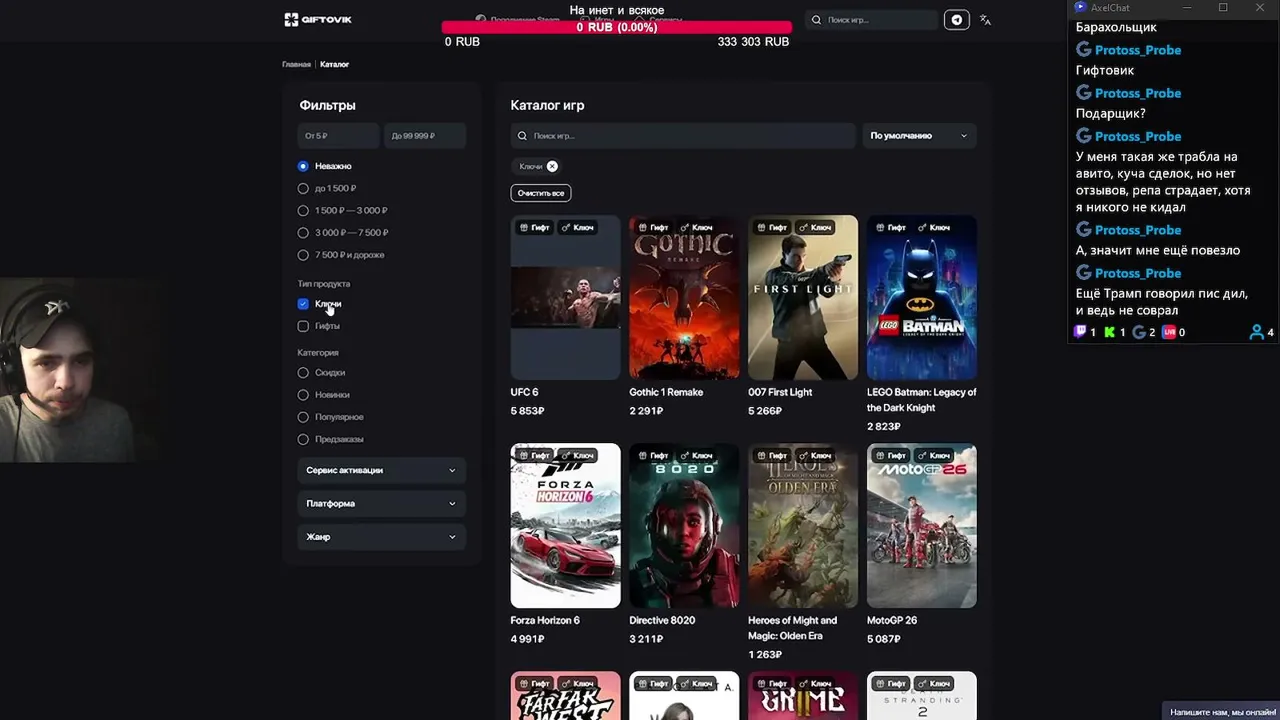Expand the Жанр filter section
This screenshot has width=1280, height=720.
click(381, 537)
